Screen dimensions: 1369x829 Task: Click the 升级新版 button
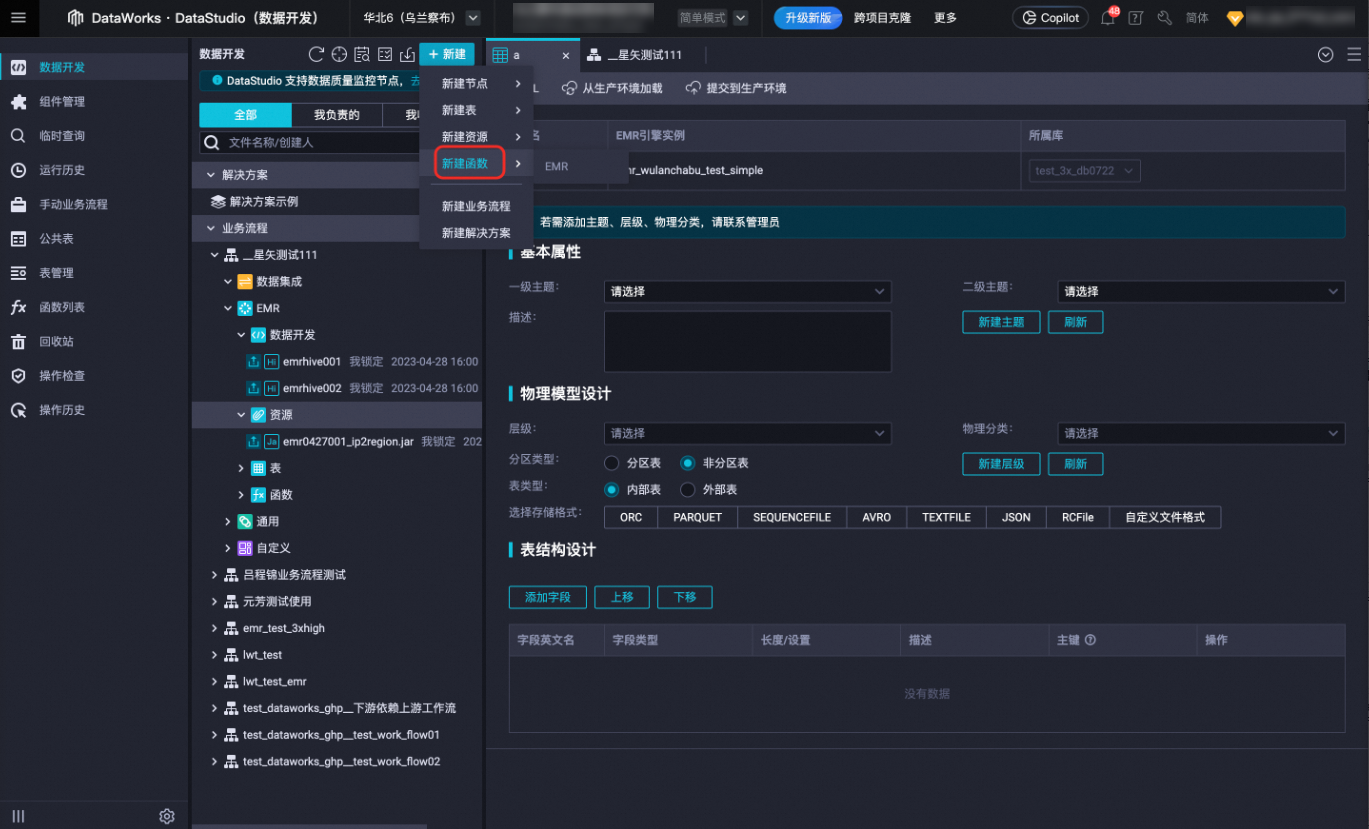point(808,18)
